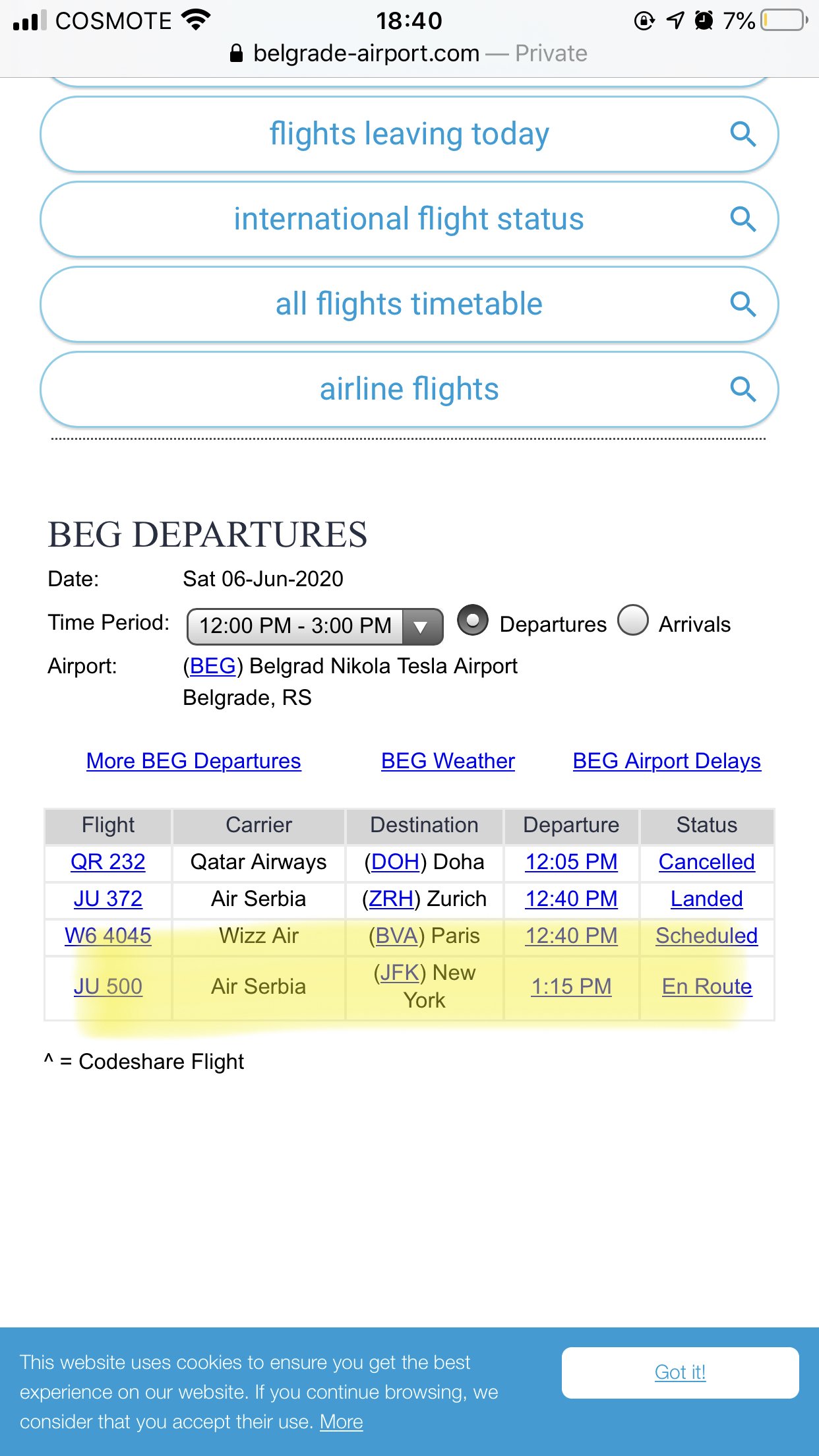Open More BEG Departures link
Screen dimensions: 819x1456
tap(193, 761)
